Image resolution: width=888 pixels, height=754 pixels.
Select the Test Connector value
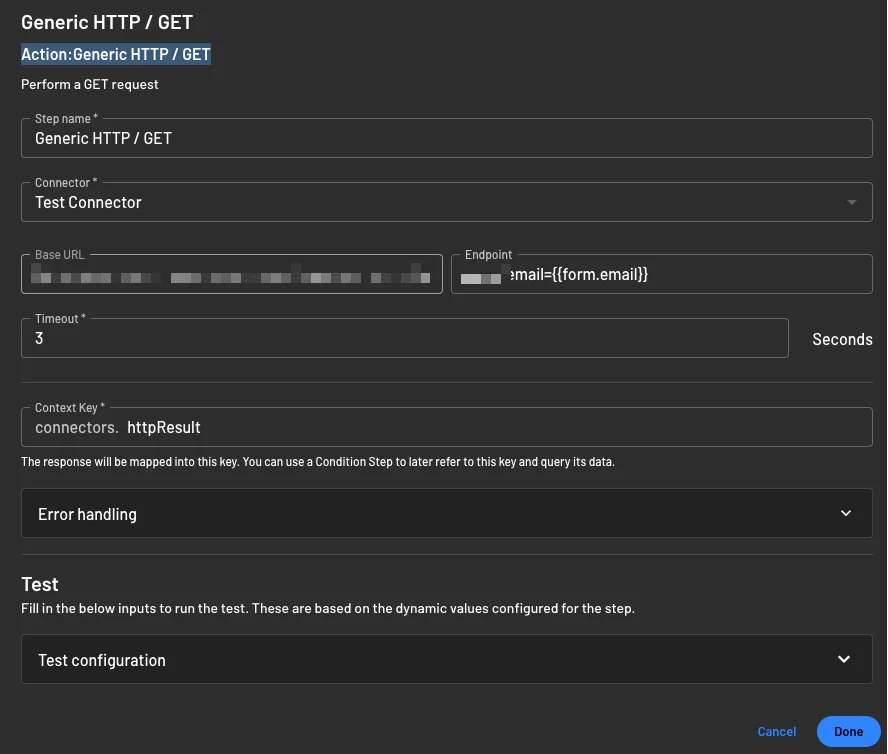(x=88, y=201)
